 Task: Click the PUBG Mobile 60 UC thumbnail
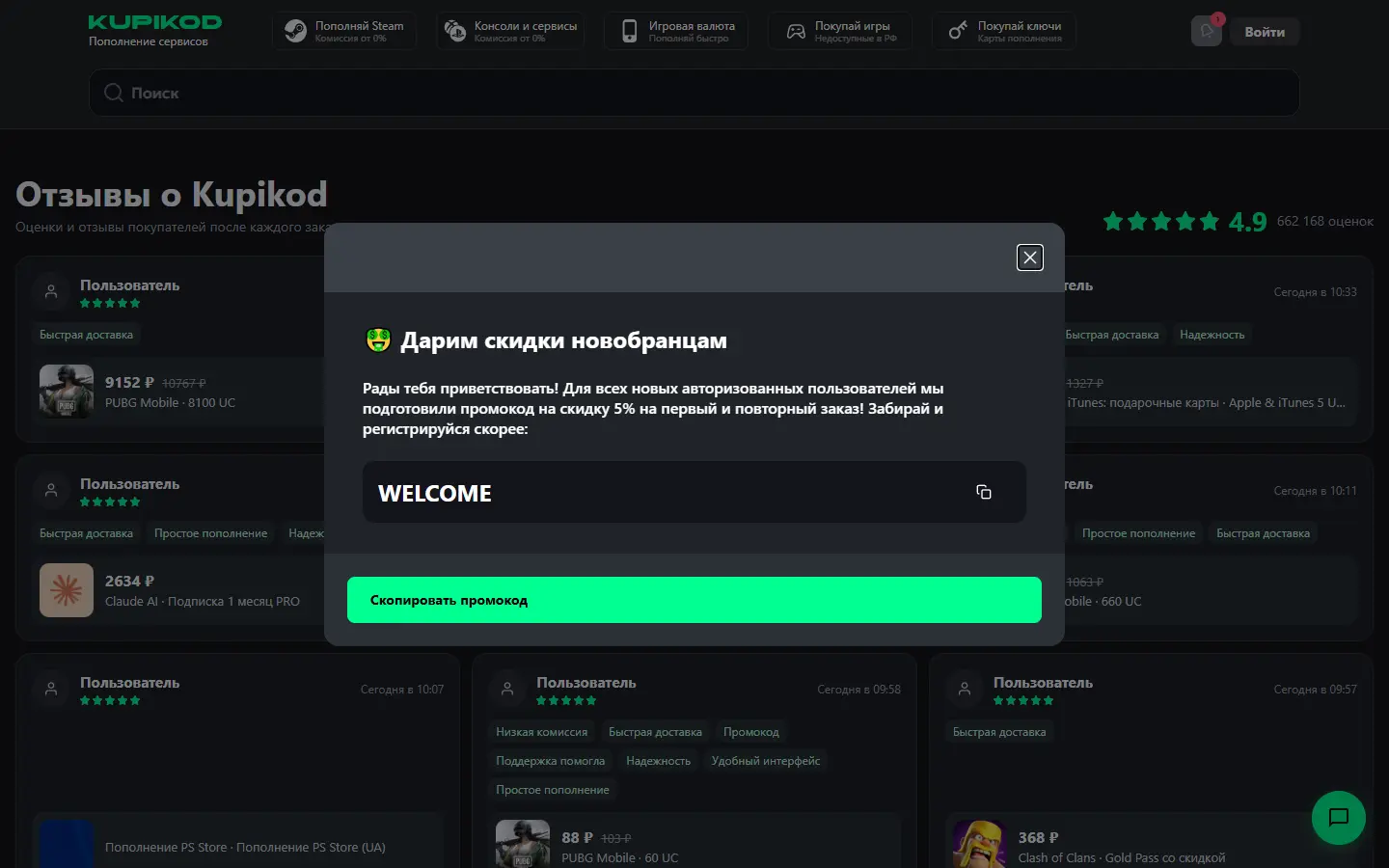pyautogui.click(x=523, y=845)
